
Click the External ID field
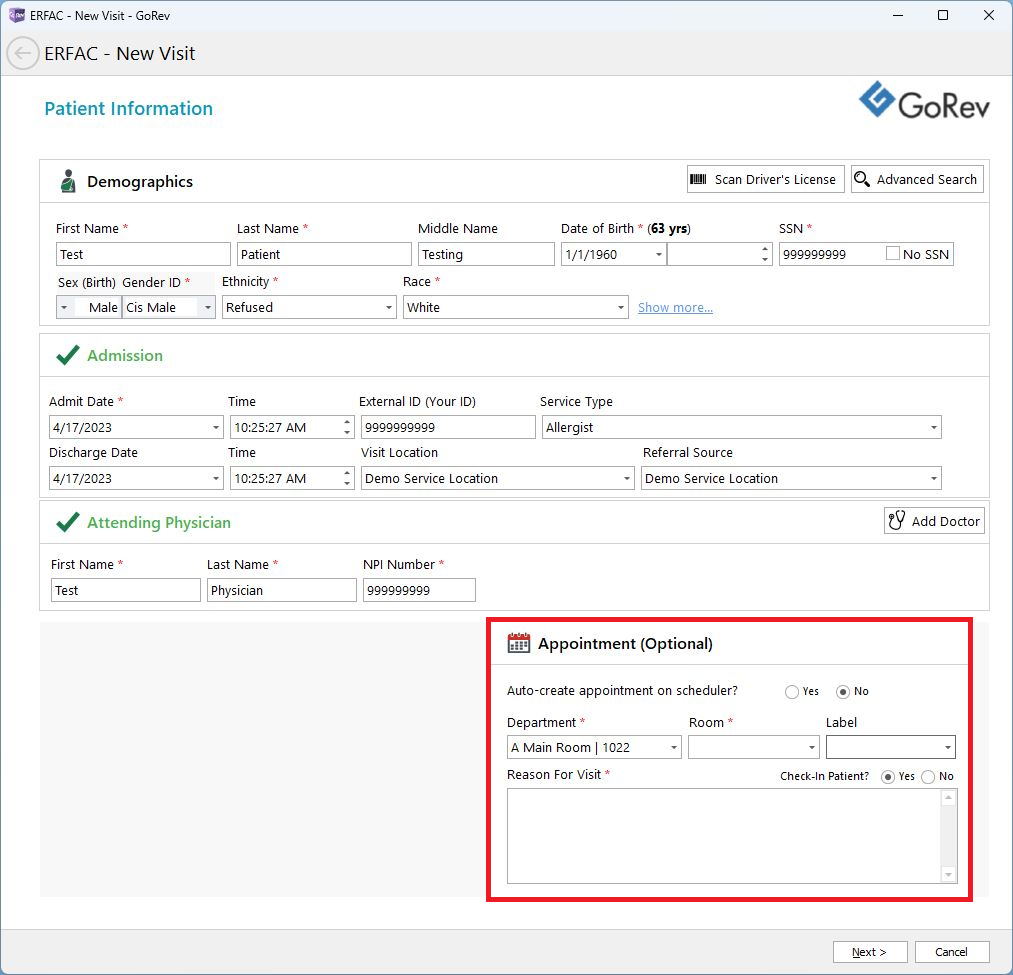tap(448, 428)
